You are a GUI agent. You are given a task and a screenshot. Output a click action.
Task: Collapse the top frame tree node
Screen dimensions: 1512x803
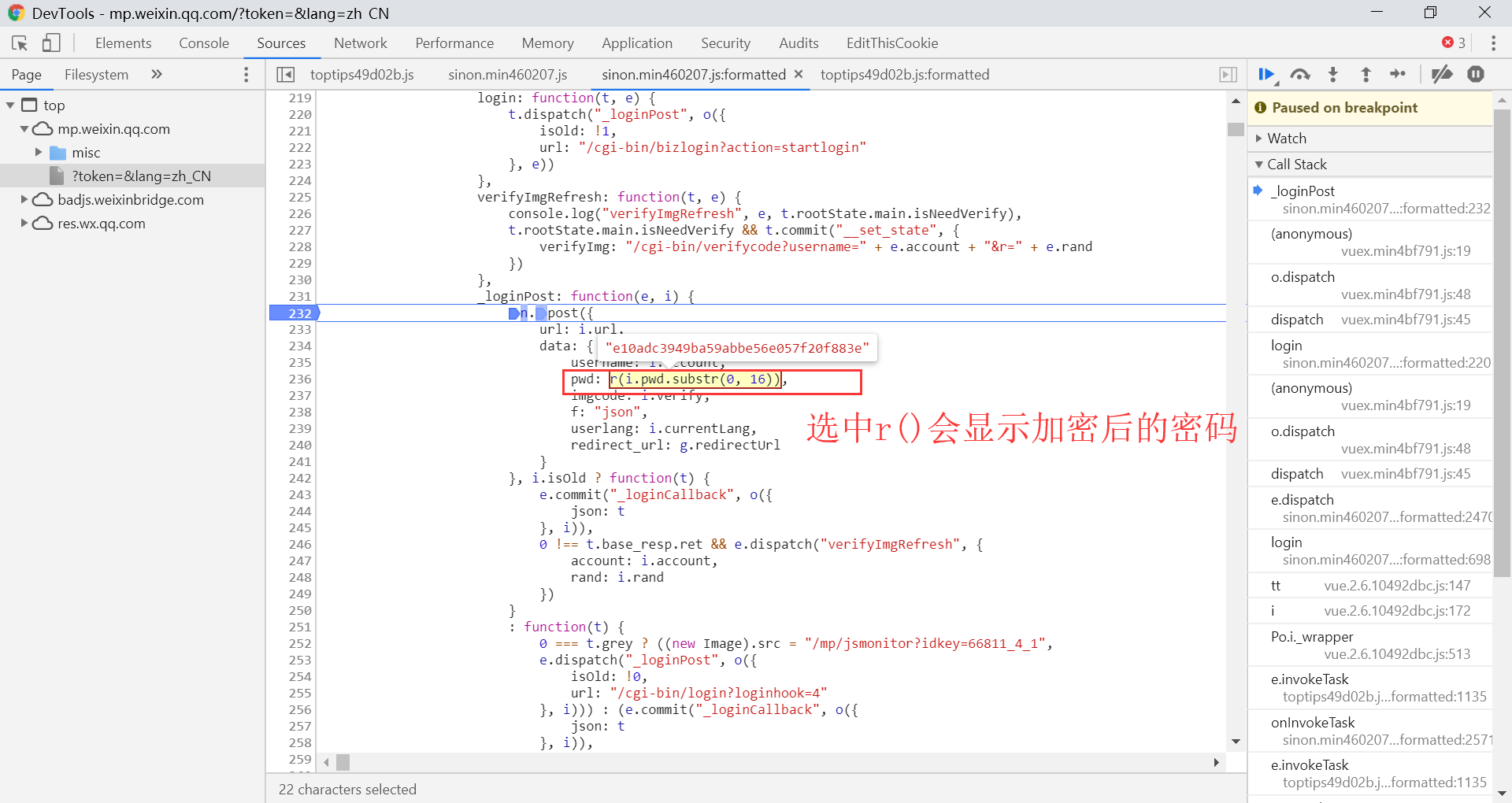10,105
